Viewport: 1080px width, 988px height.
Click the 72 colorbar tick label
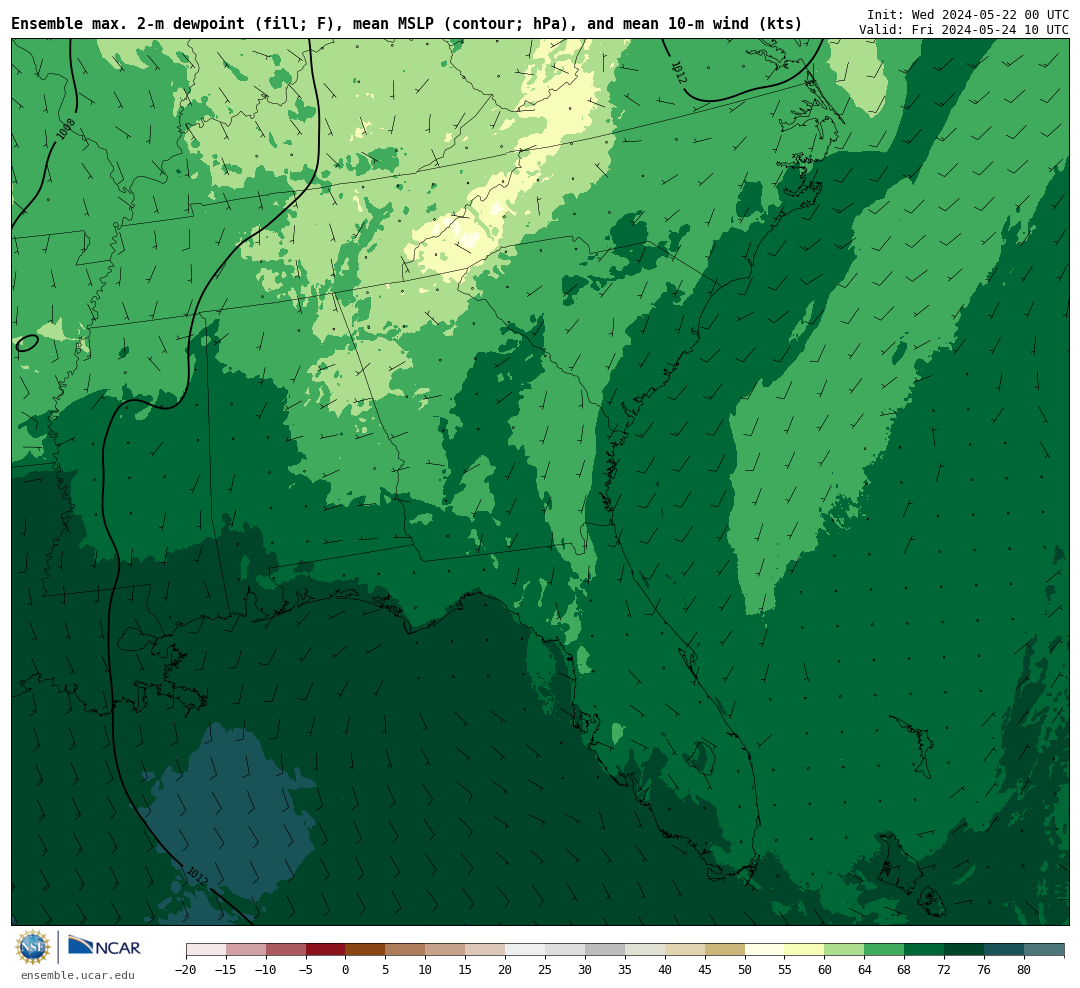click(x=945, y=969)
